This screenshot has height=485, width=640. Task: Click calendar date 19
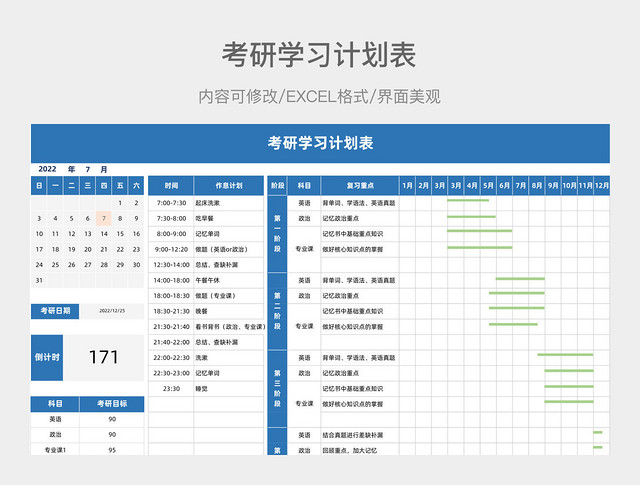(x=71, y=249)
